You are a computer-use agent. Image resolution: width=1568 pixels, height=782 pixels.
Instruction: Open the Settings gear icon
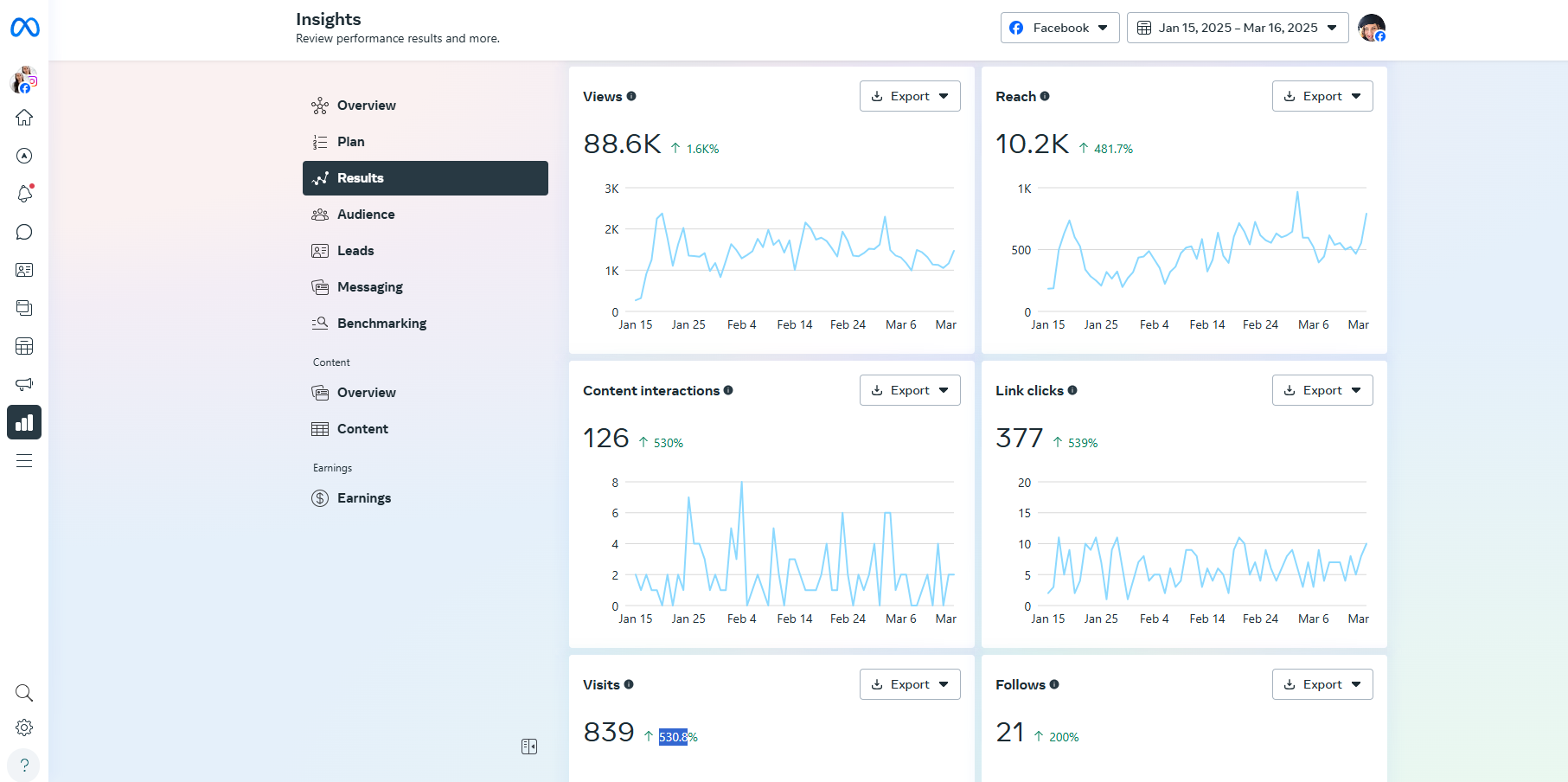pos(24,728)
